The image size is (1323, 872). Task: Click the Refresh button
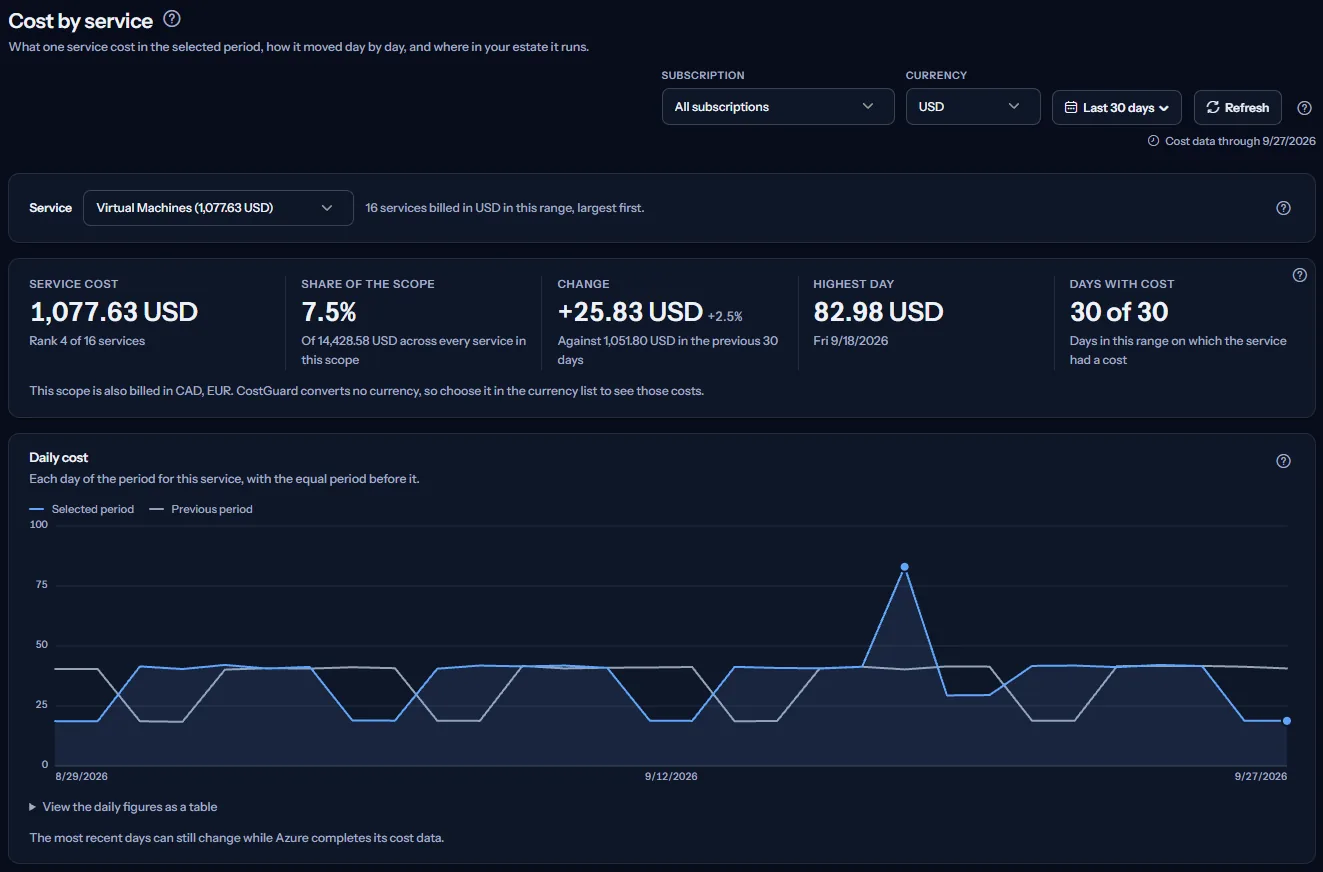1238,108
